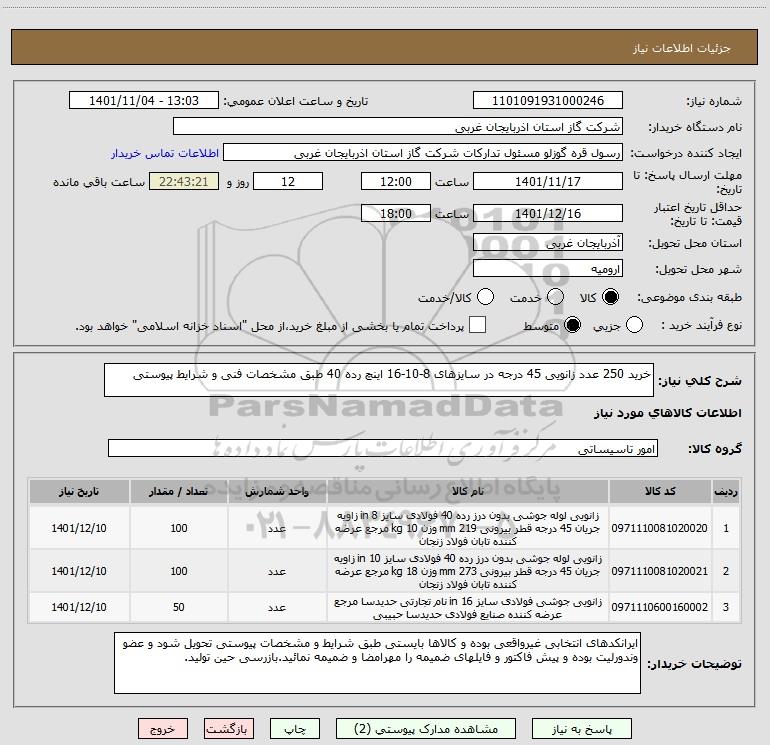
Task: Click the واحد شمارش column header
Action: coord(277,491)
